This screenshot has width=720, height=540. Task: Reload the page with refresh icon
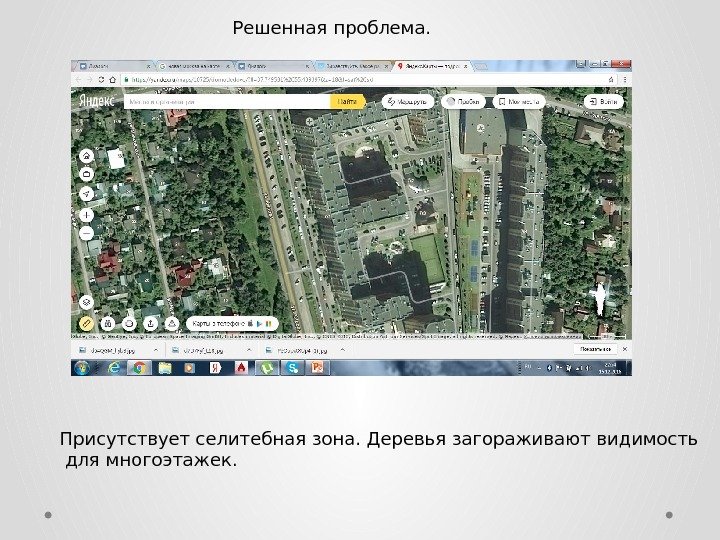[101, 79]
